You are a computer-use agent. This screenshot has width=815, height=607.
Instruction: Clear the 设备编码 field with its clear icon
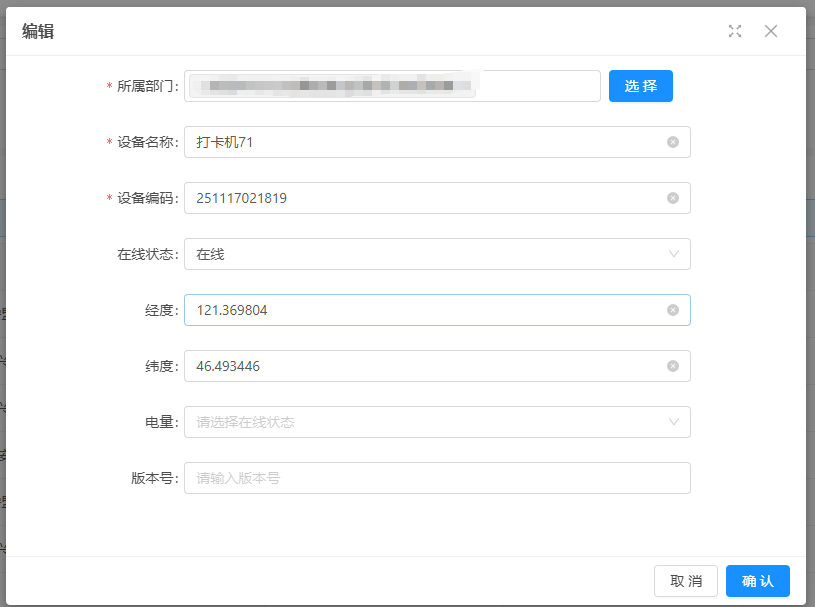(x=673, y=198)
